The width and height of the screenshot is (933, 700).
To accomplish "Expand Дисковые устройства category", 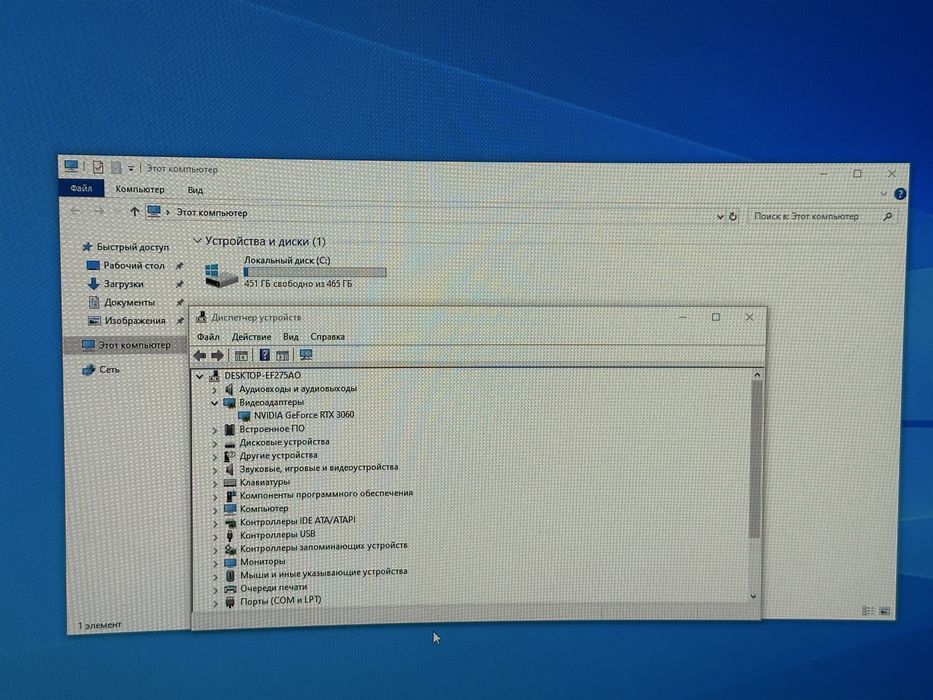I will click(215, 443).
